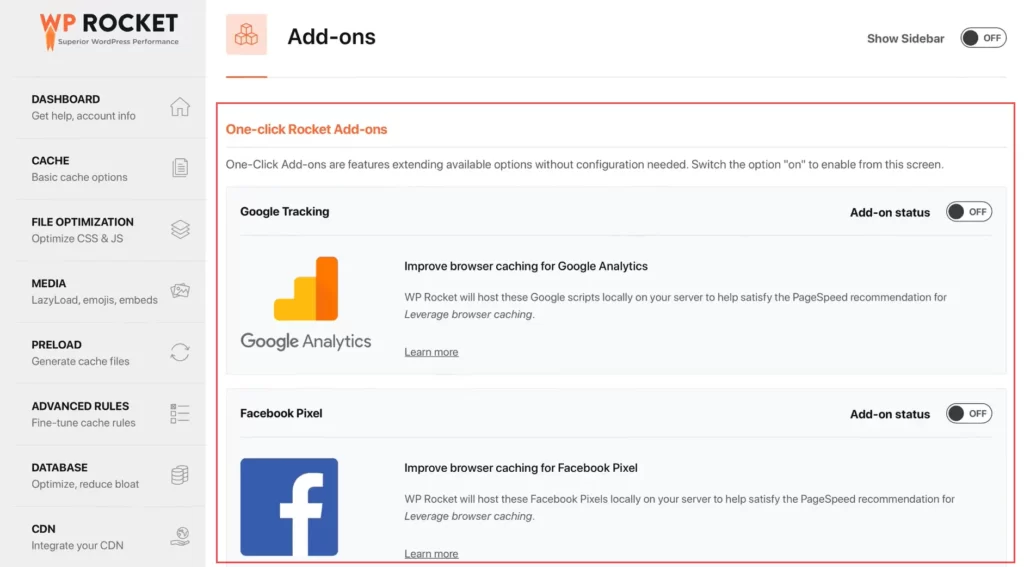This screenshot has height=567, width=1024.
Task: Click the File Optimization layers icon
Action: [x=180, y=229]
